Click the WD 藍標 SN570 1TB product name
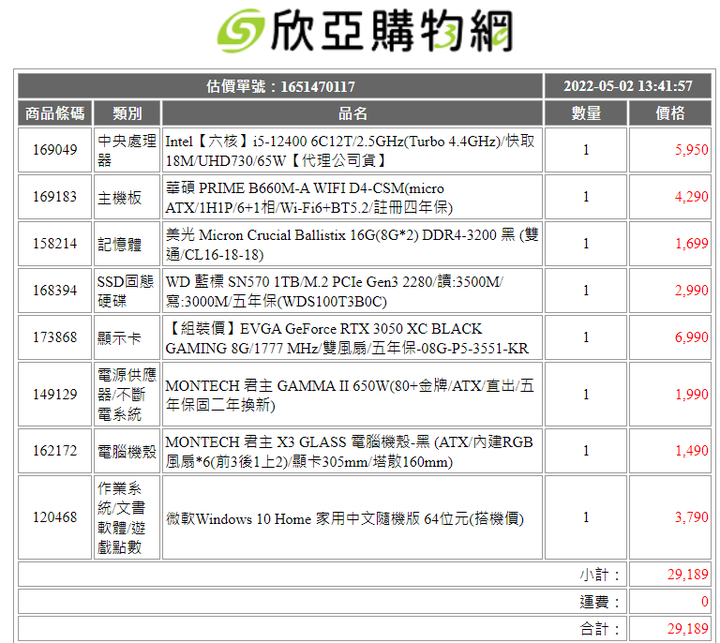The image size is (720, 643). [x=334, y=291]
